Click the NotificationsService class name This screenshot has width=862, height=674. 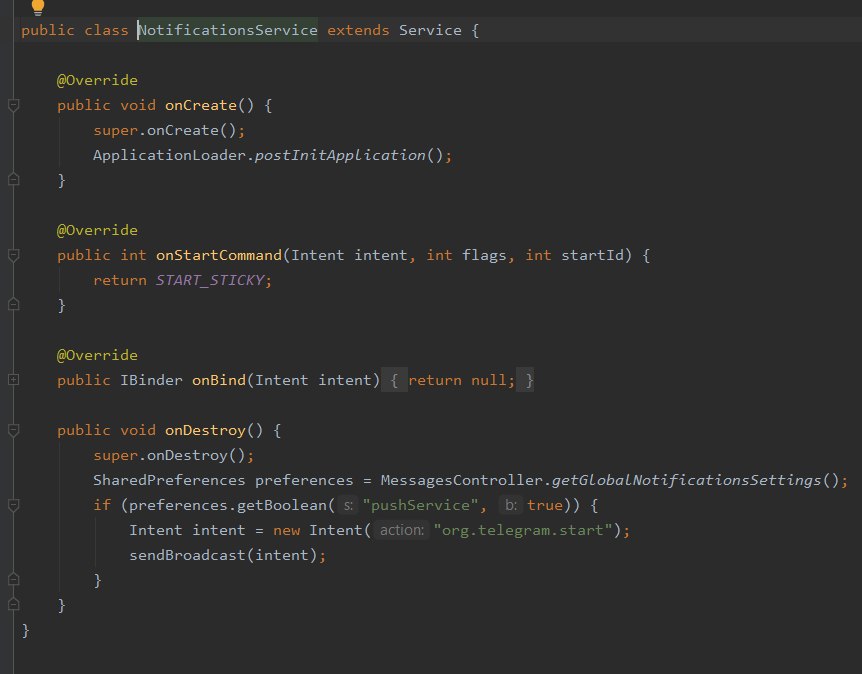click(x=228, y=30)
